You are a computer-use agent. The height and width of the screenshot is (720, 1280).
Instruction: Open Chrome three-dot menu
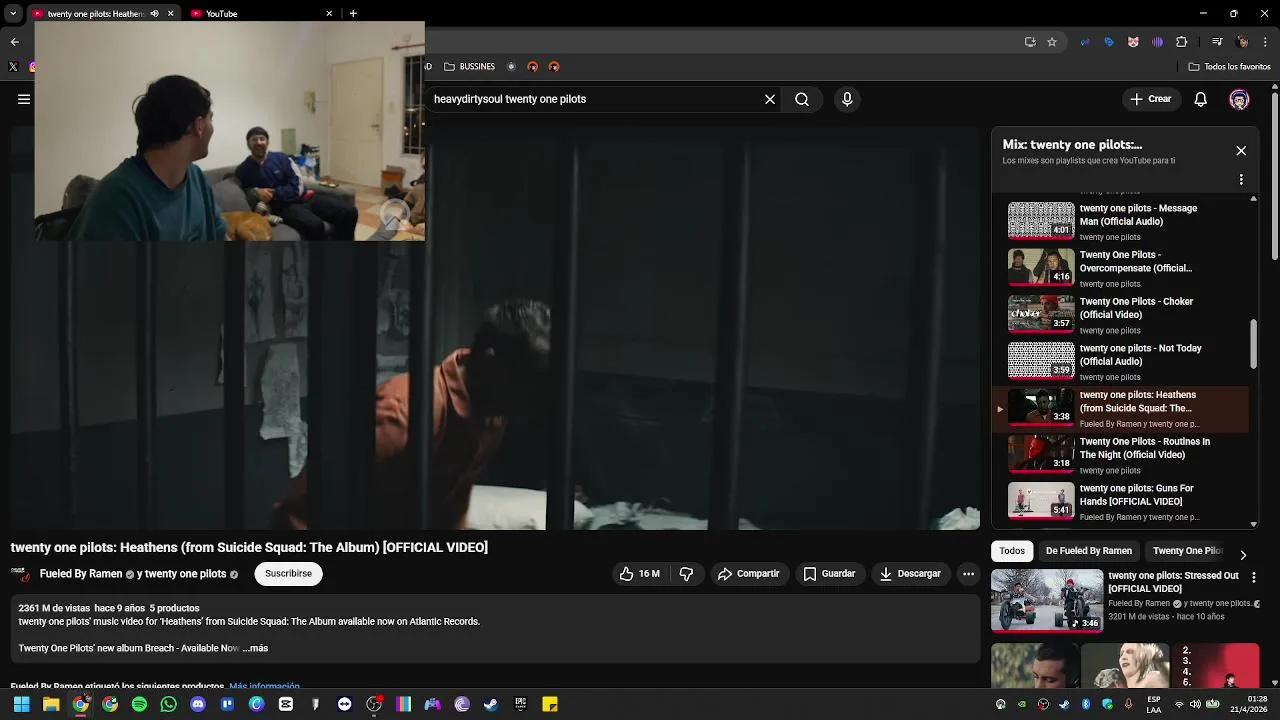[x=1266, y=42]
